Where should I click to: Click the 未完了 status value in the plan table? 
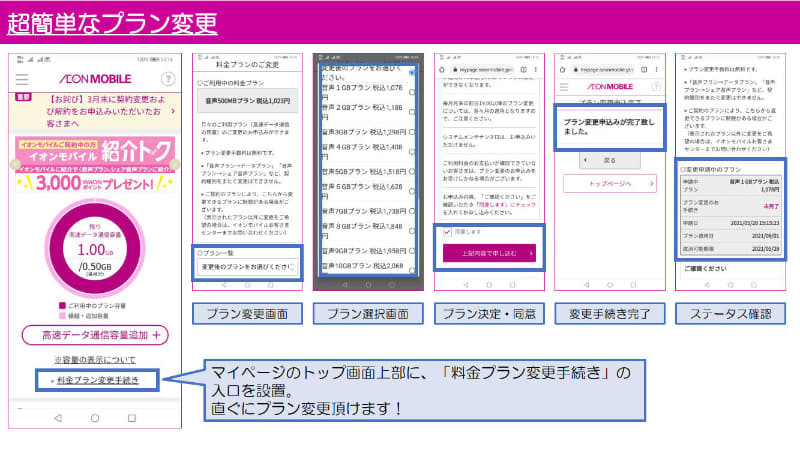(771, 207)
